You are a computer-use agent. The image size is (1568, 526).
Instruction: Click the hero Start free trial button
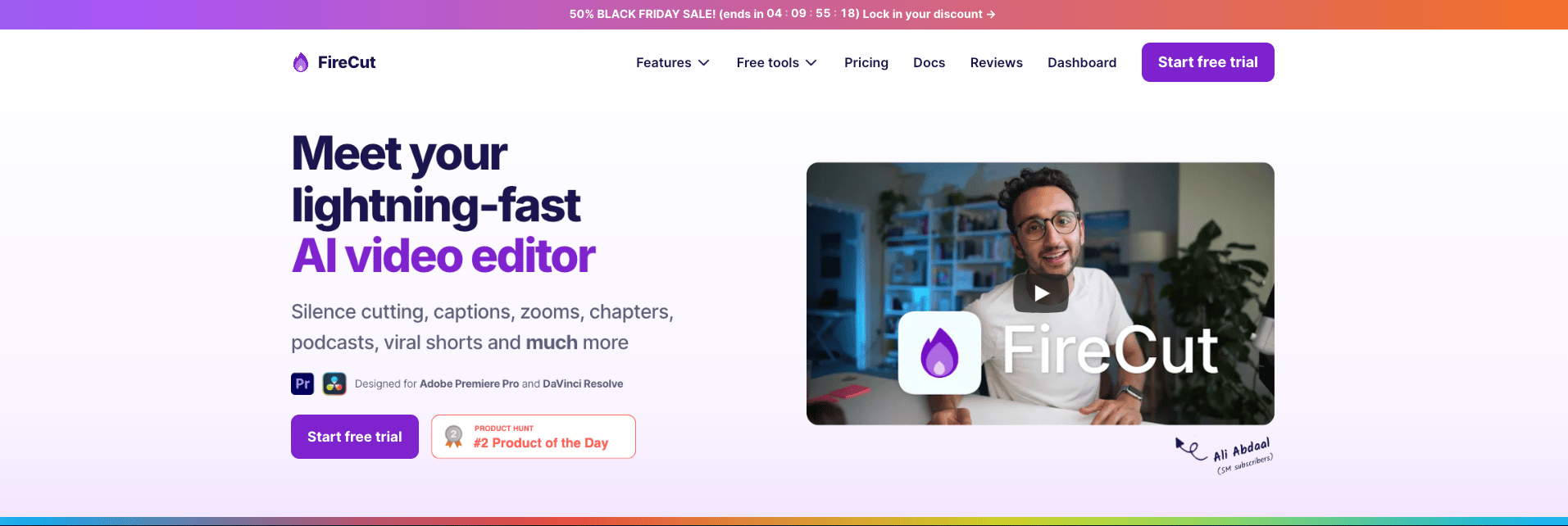pos(355,437)
